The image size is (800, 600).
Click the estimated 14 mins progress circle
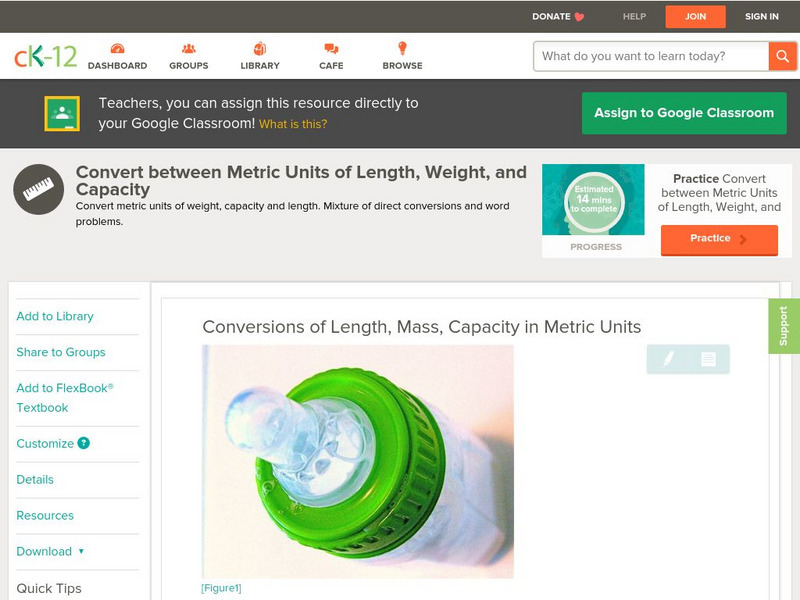[x=594, y=199]
